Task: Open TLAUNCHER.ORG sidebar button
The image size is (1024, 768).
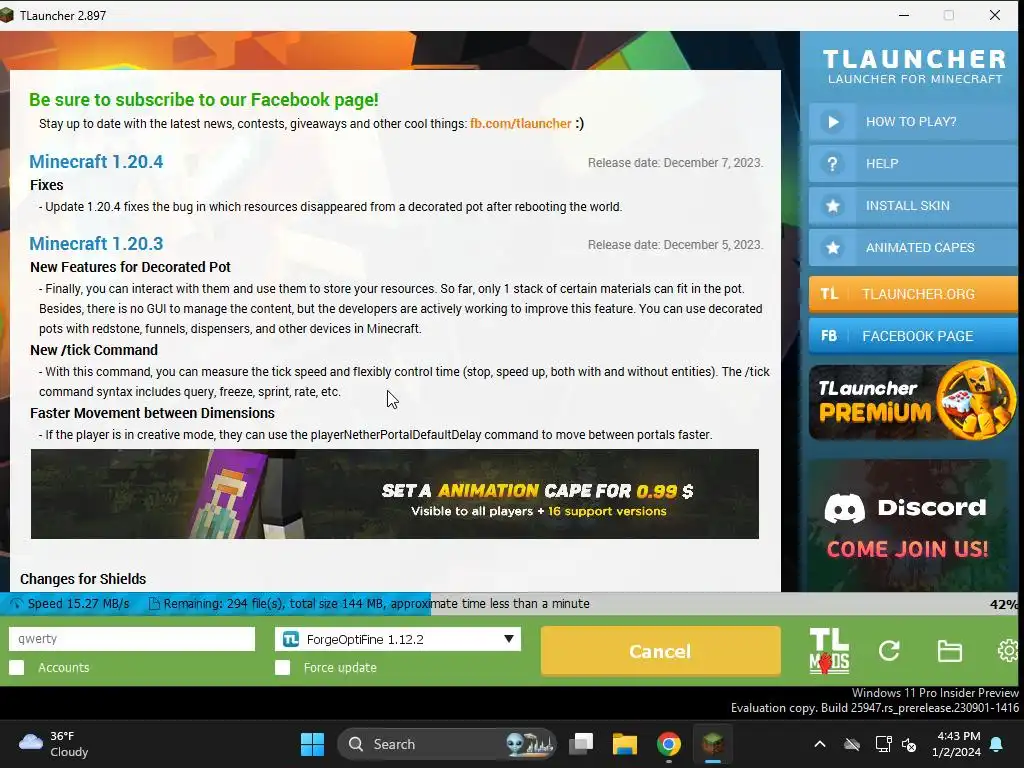Action: [913, 294]
